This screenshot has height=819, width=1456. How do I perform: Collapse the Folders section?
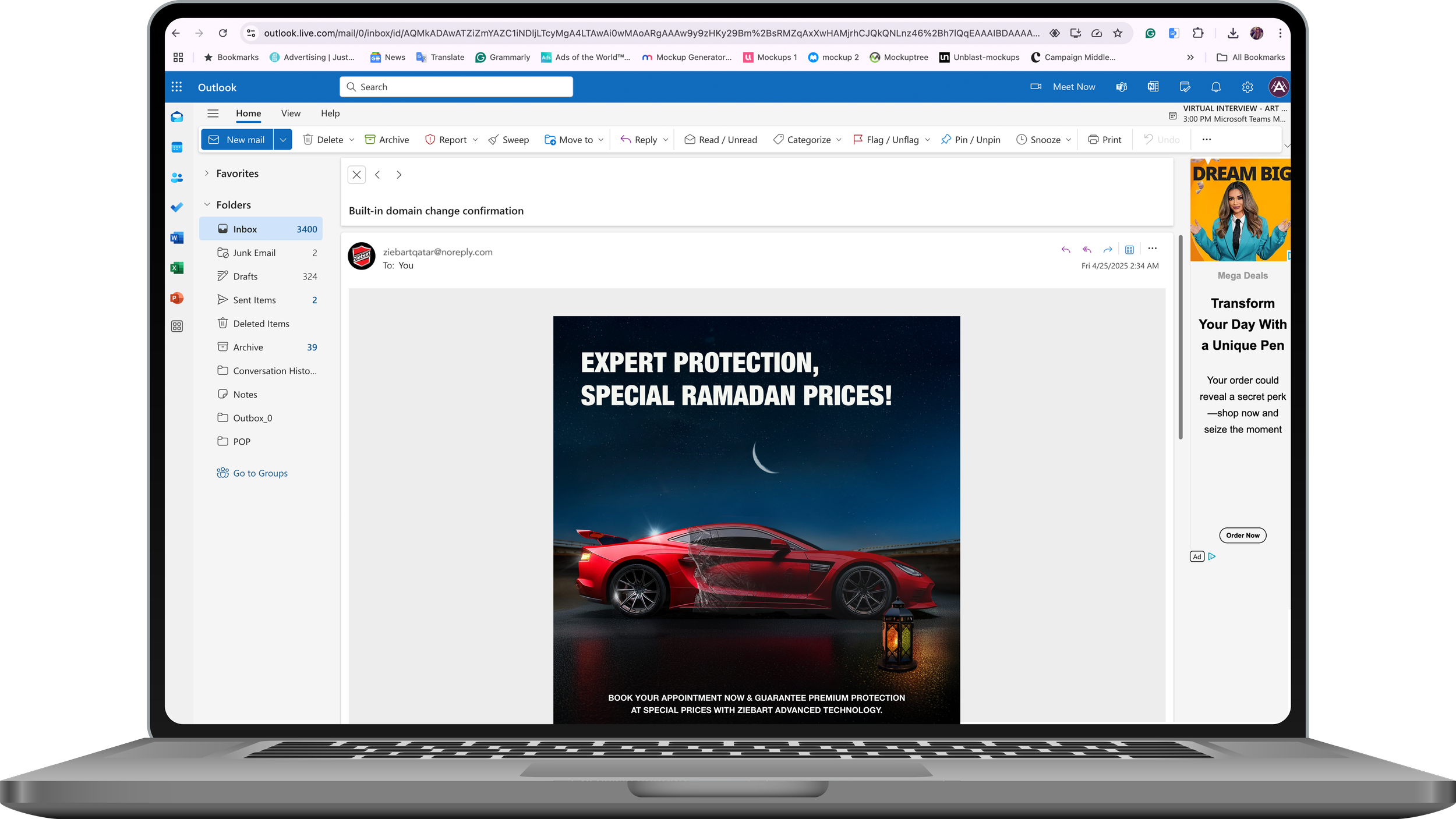[207, 204]
